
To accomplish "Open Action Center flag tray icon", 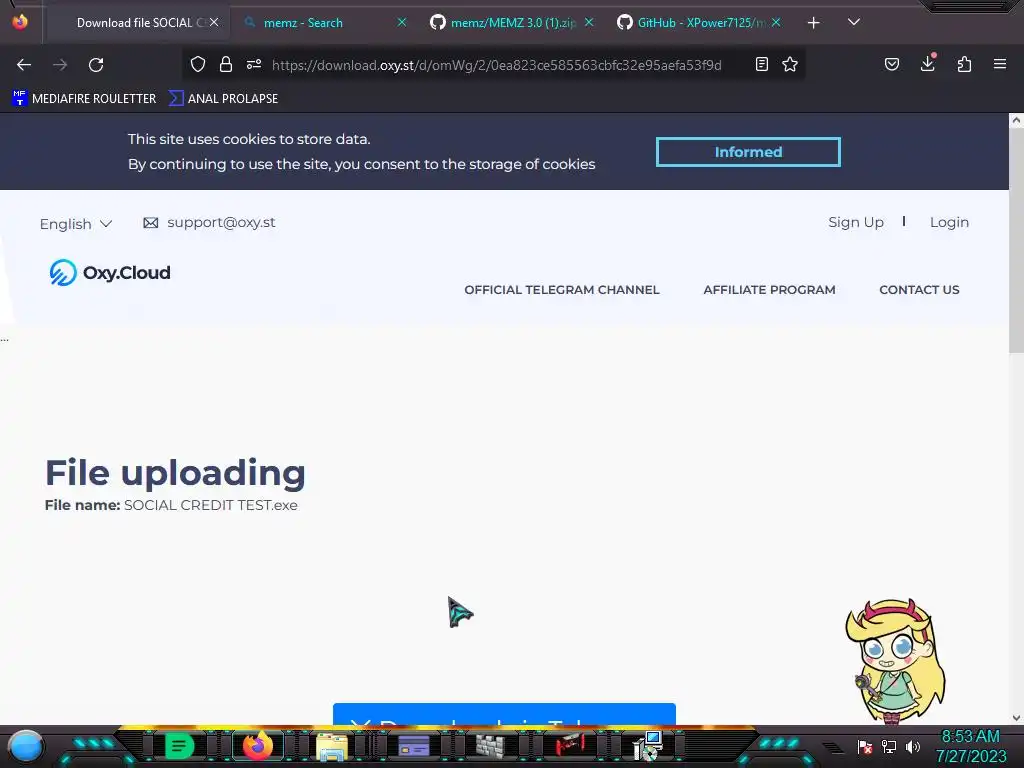I will coord(865,746).
